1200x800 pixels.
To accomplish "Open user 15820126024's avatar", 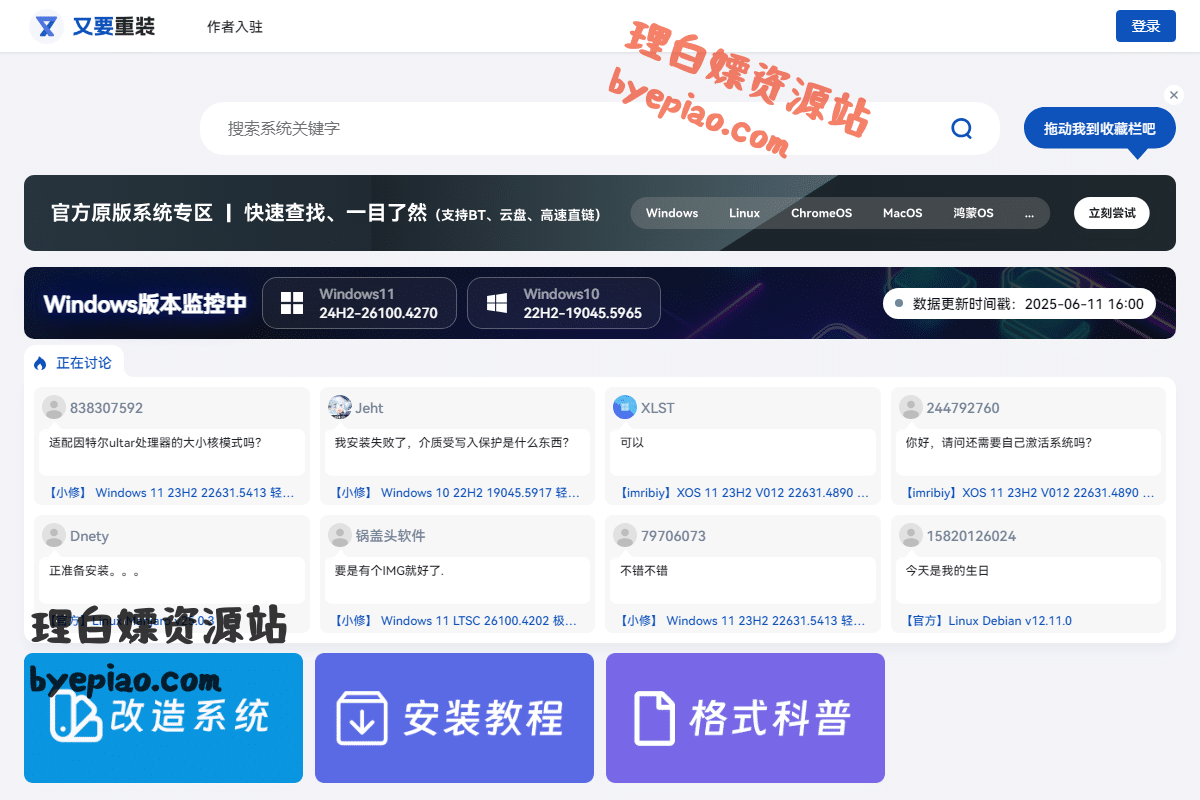I will [910, 535].
